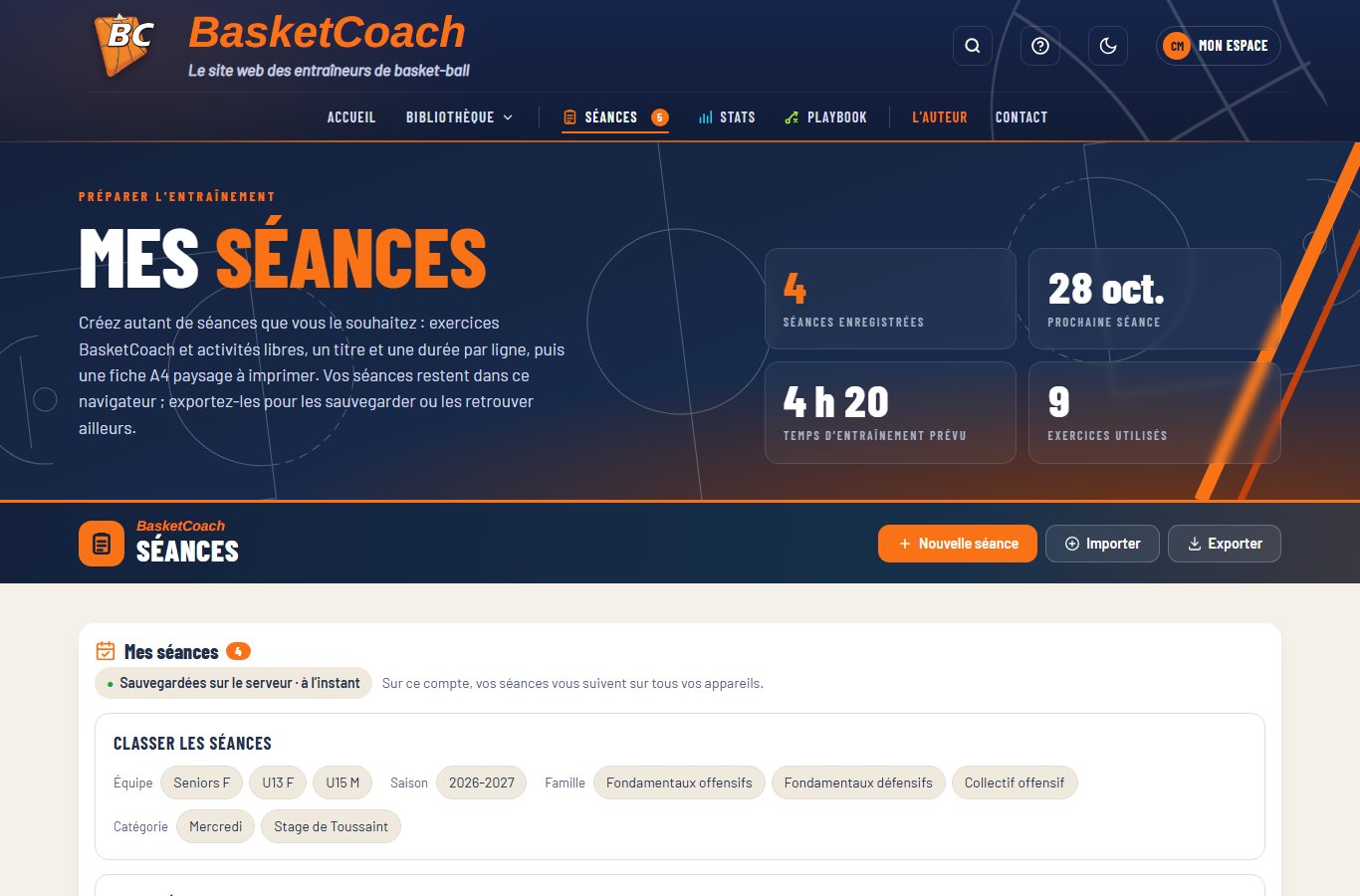Click the Importer button
1360x896 pixels.
pos(1102,544)
